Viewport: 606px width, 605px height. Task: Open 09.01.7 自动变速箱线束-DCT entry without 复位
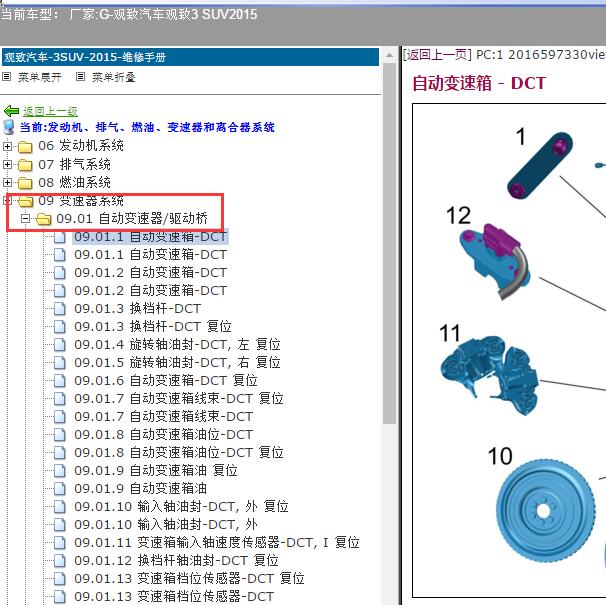click(164, 417)
